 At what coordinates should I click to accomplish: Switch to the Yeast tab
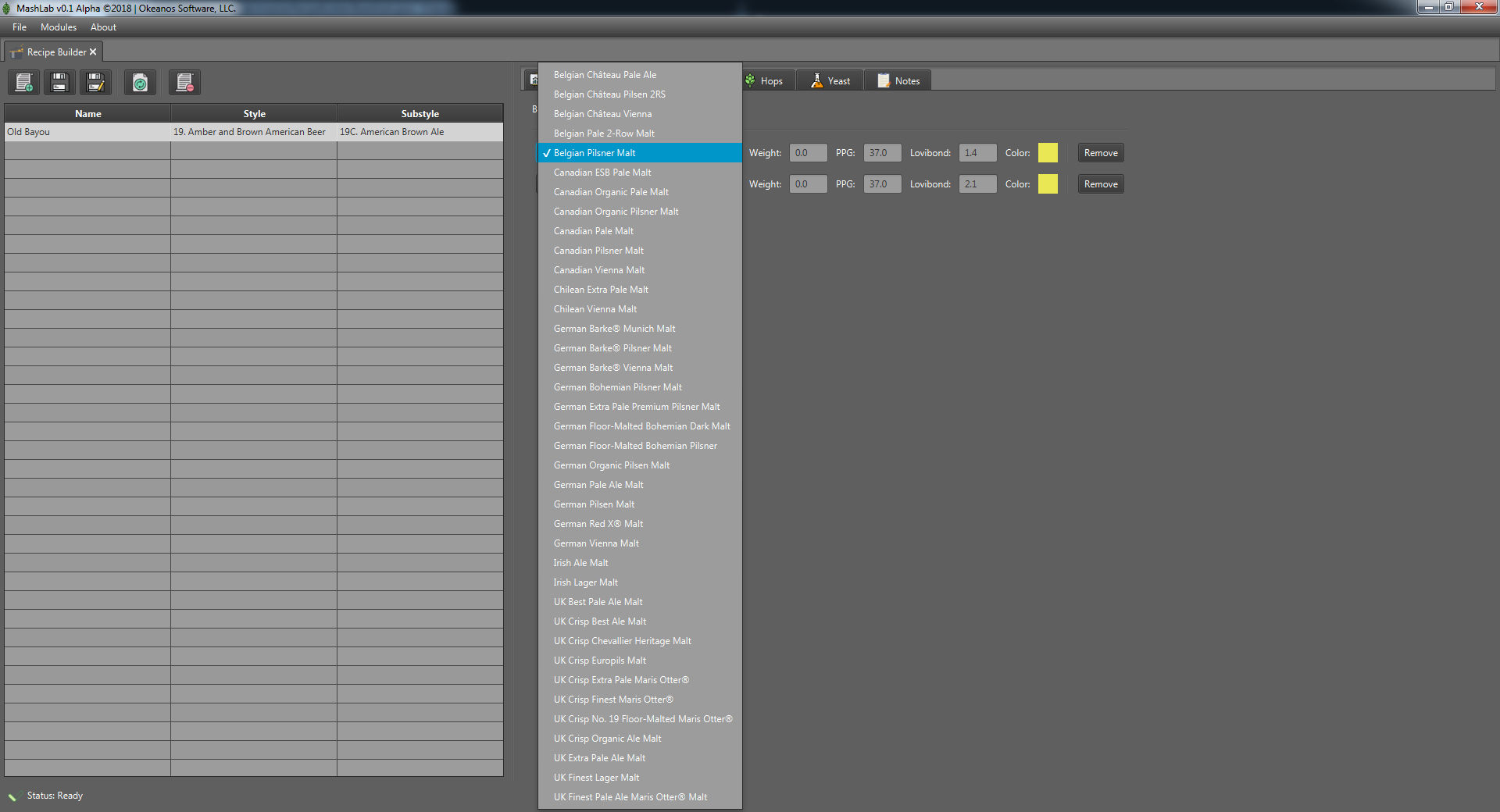pyautogui.click(x=830, y=80)
